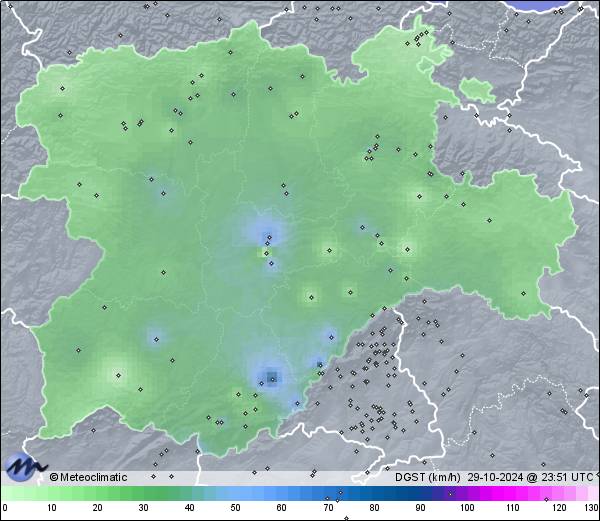The width and height of the screenshot is (600, 521).
Task: Click the blue legend color above 60
Action: click(x=282, y=494)
